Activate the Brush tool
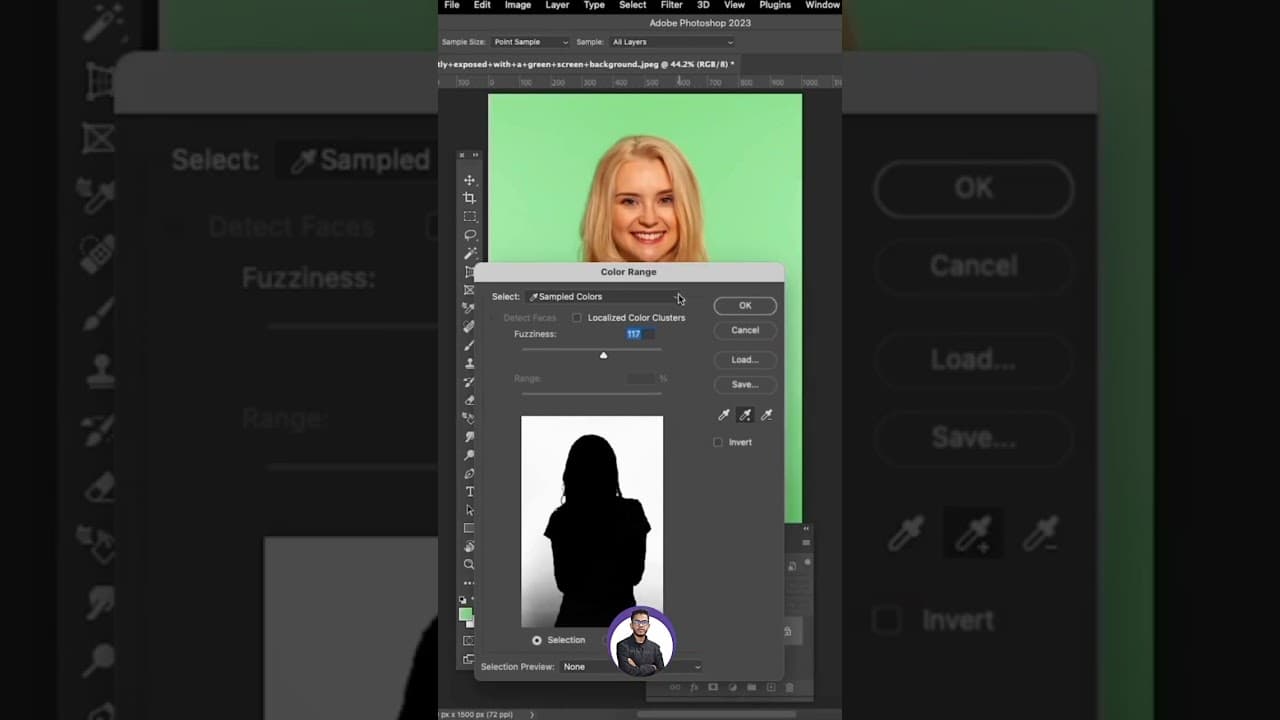Screen dimensions: 1280x720 tap(469, 345)
